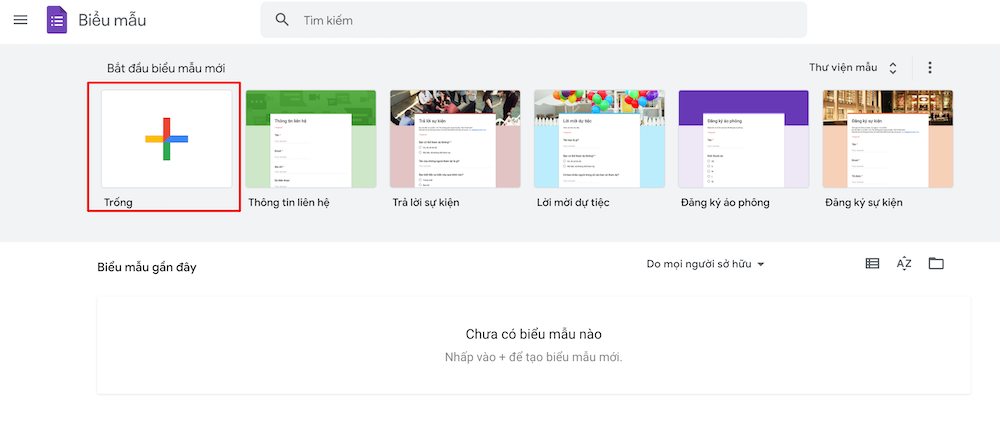The image size is (1000, 431).
Task: Switch to list view icon
Action: tap(872, 263)
